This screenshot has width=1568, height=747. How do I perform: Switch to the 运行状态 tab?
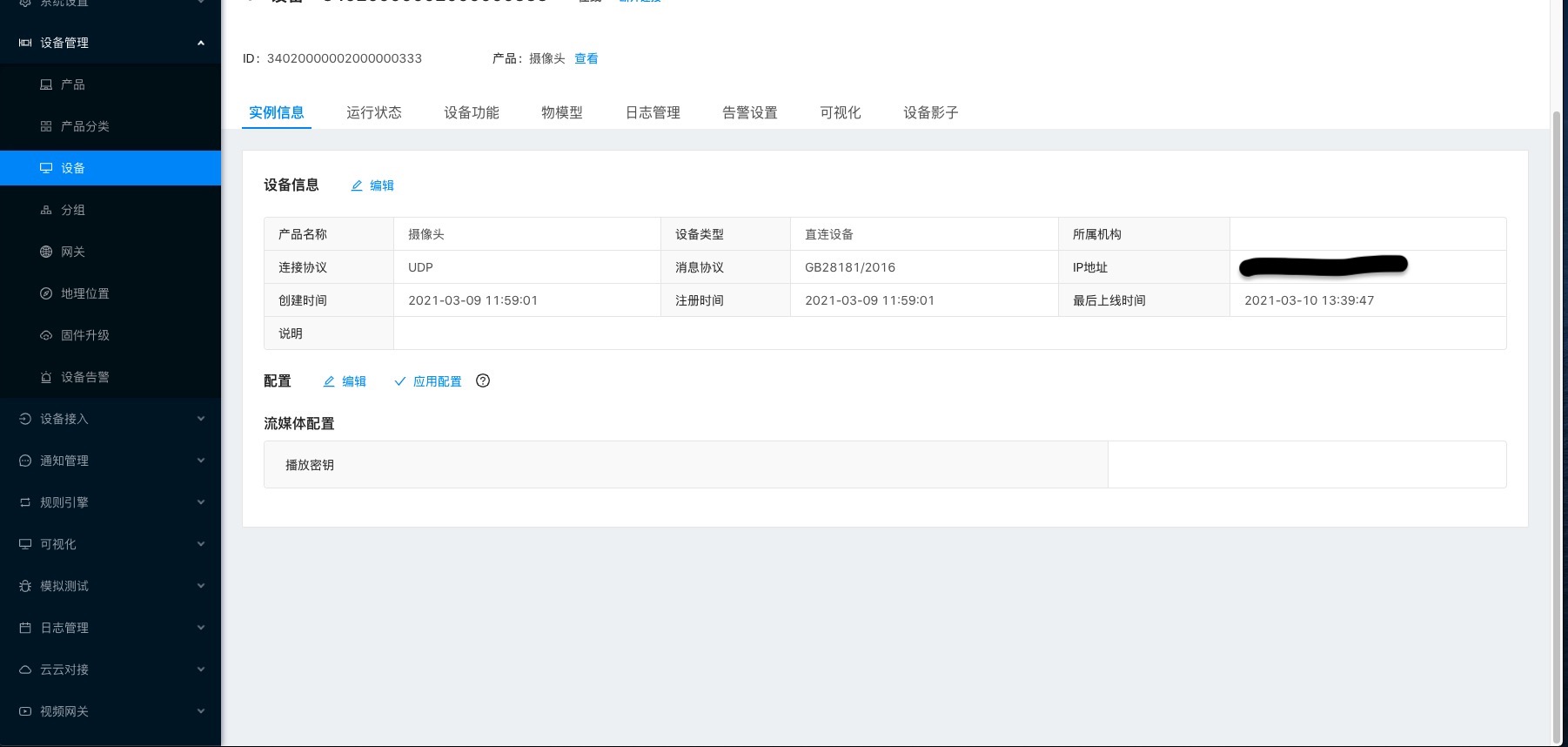pyautogui.click(x=373, y=112)
